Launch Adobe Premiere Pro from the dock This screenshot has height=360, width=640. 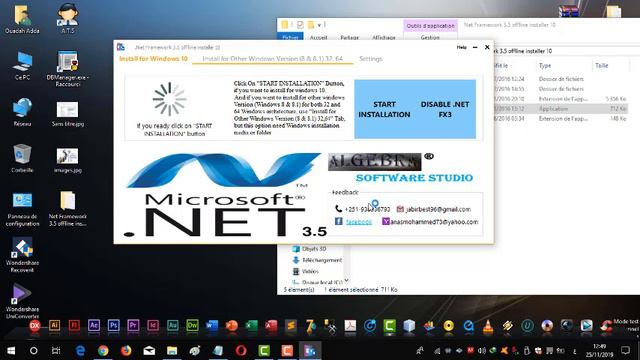pos(133,325)
